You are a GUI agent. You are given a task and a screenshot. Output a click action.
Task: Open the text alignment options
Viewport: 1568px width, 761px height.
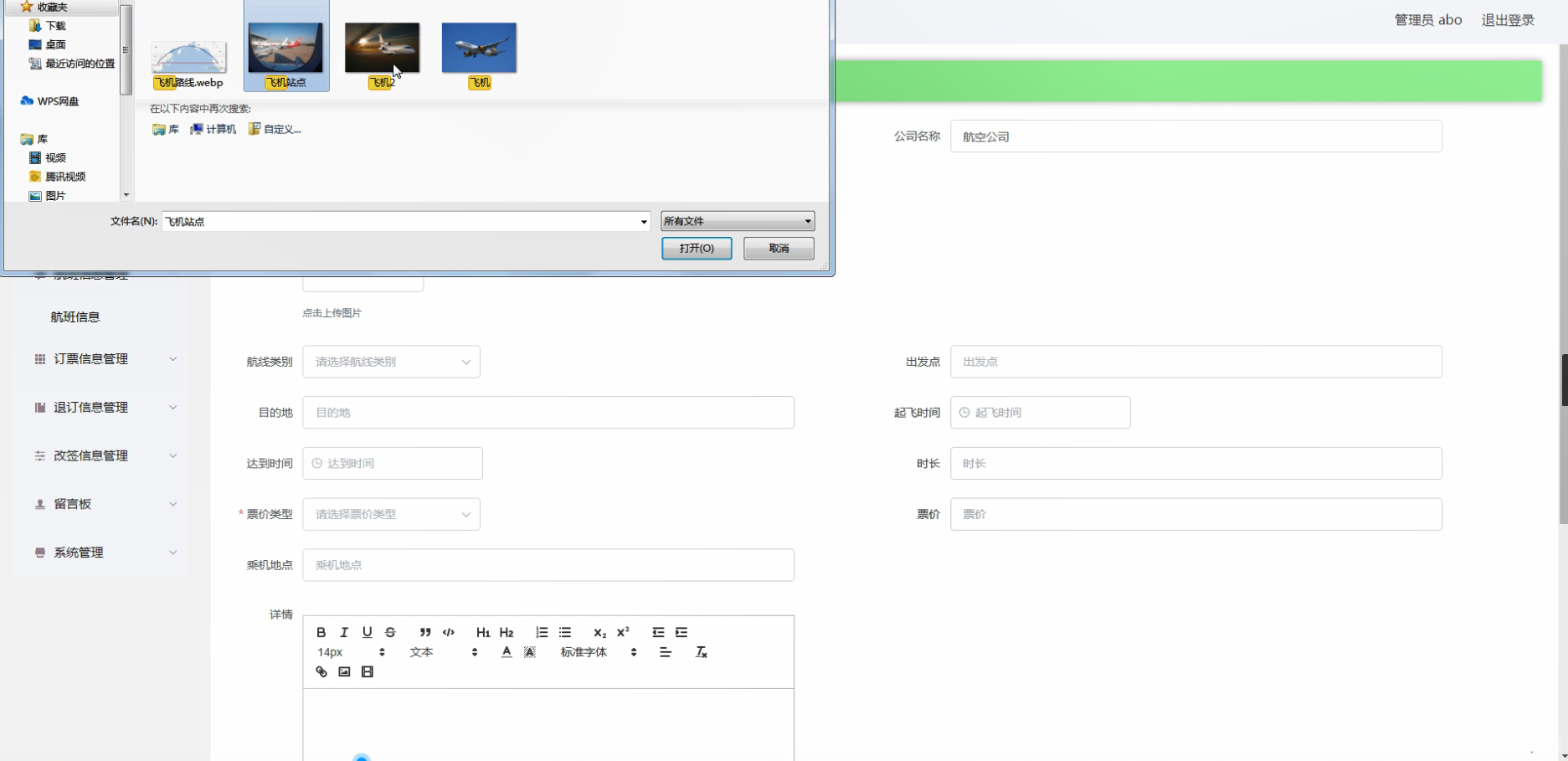(x=666, y=652)
